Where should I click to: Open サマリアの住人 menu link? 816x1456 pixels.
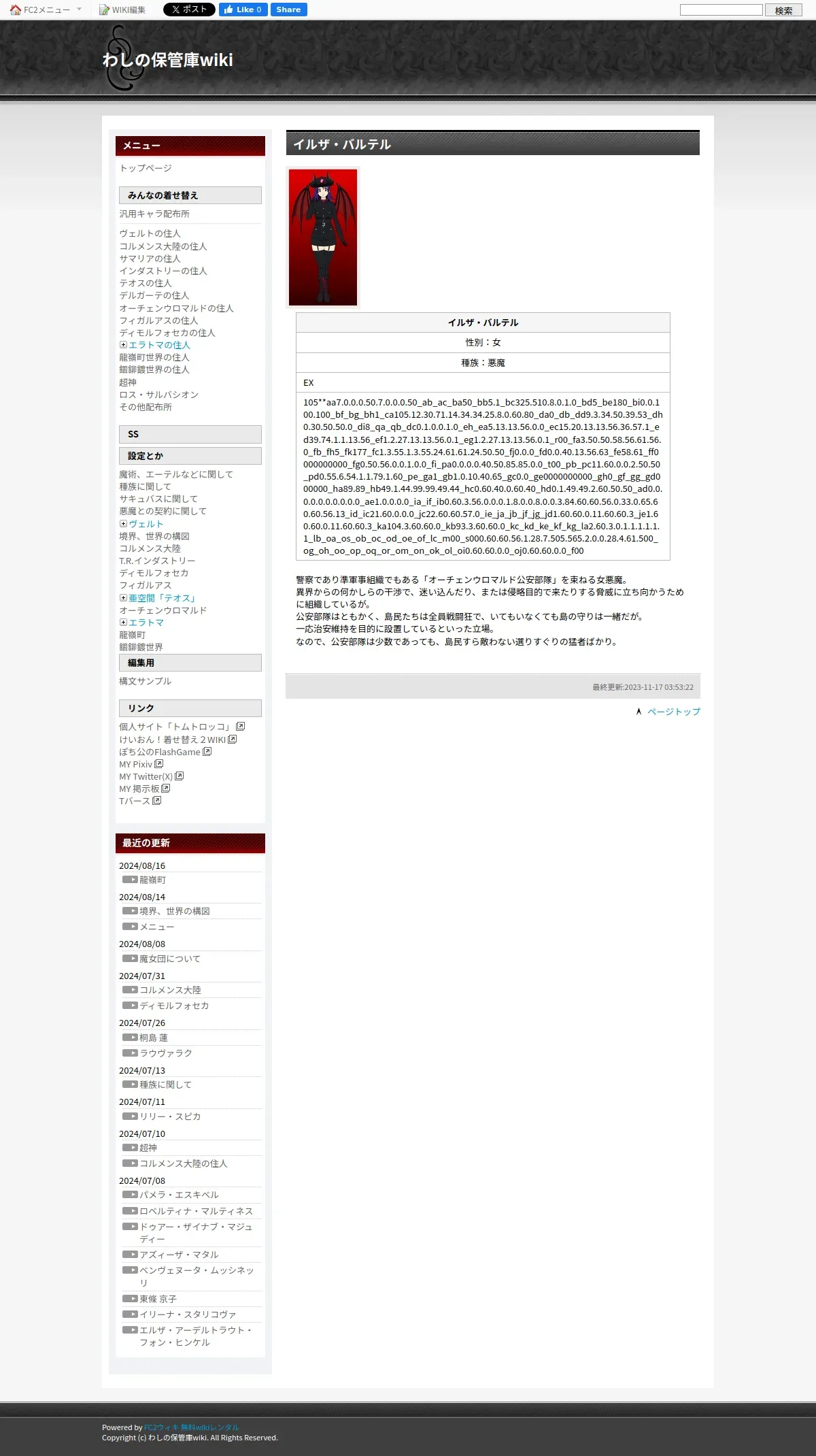click(x=150, y=259)
